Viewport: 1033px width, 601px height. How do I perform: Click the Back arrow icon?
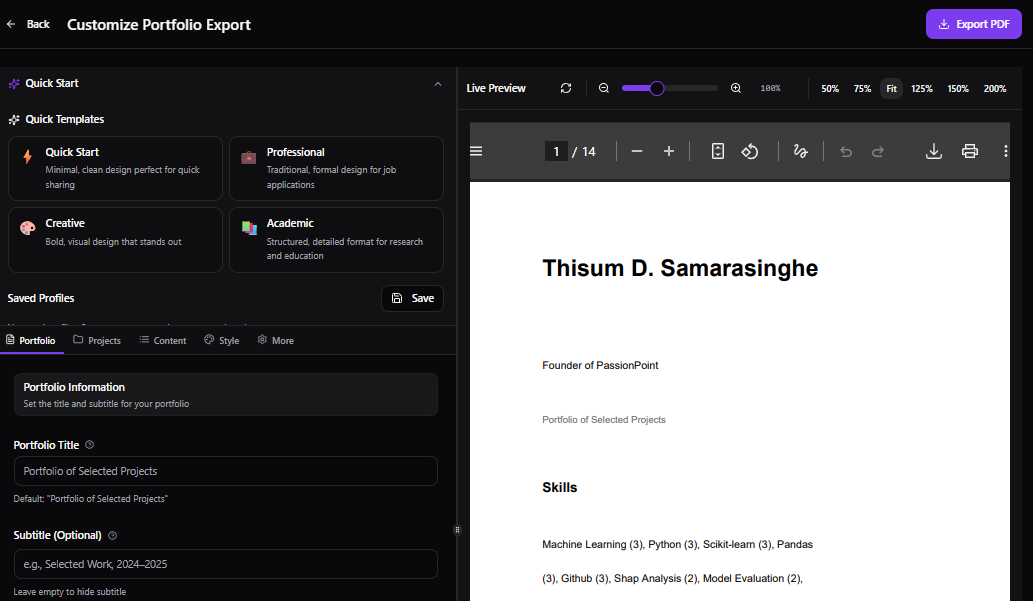(11, 24)
